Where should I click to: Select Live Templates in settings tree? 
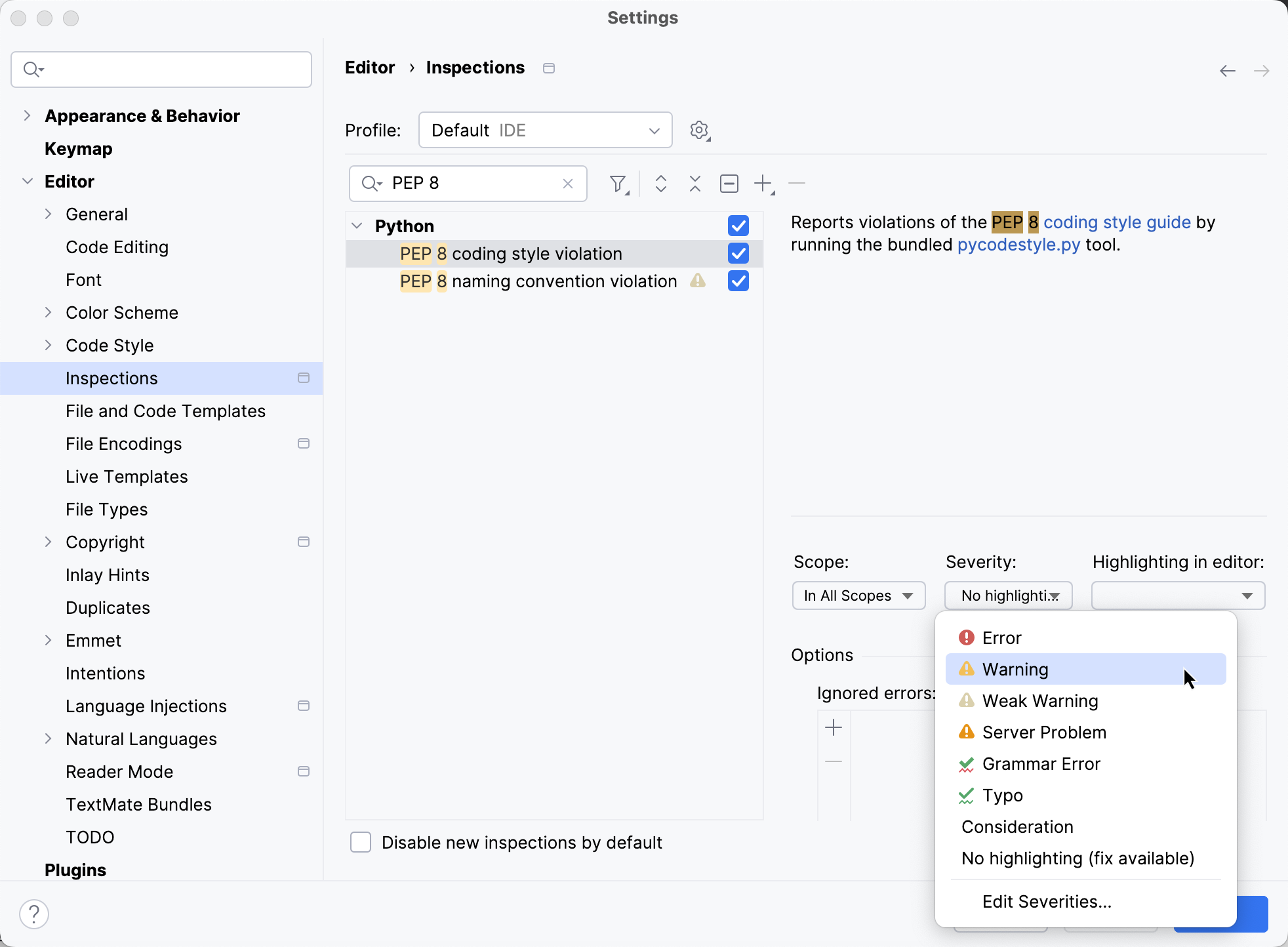(127, 477)
